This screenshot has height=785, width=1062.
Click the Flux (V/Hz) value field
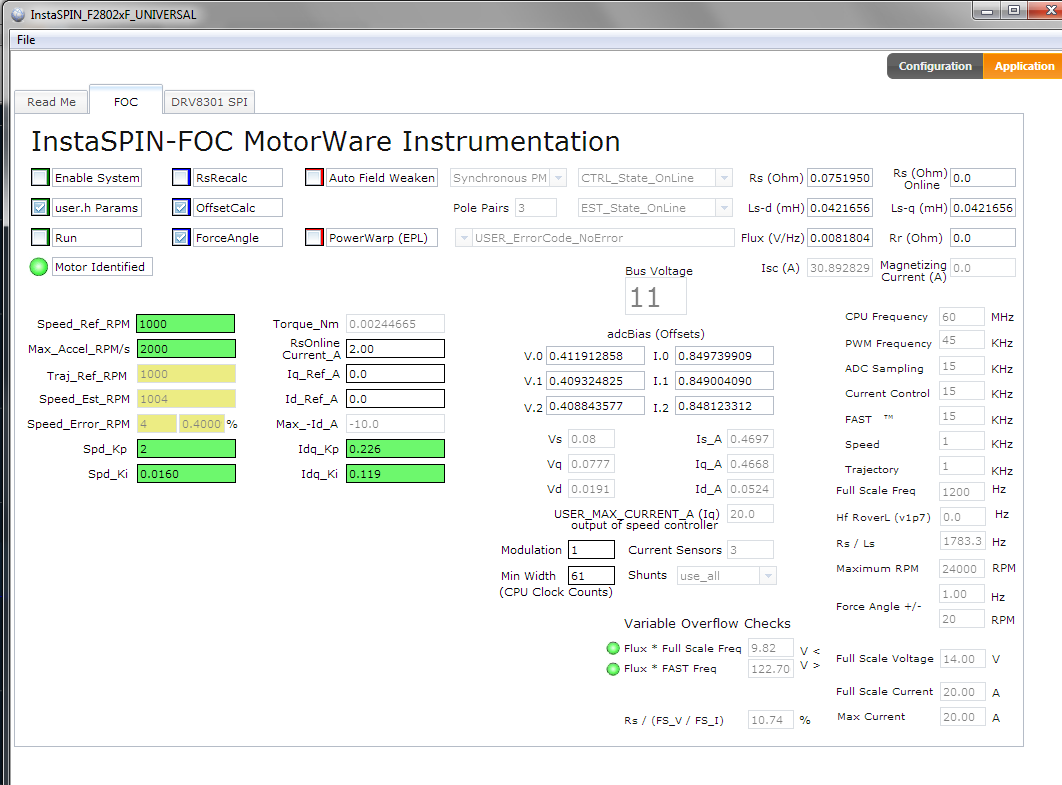(x=840, y=238)
